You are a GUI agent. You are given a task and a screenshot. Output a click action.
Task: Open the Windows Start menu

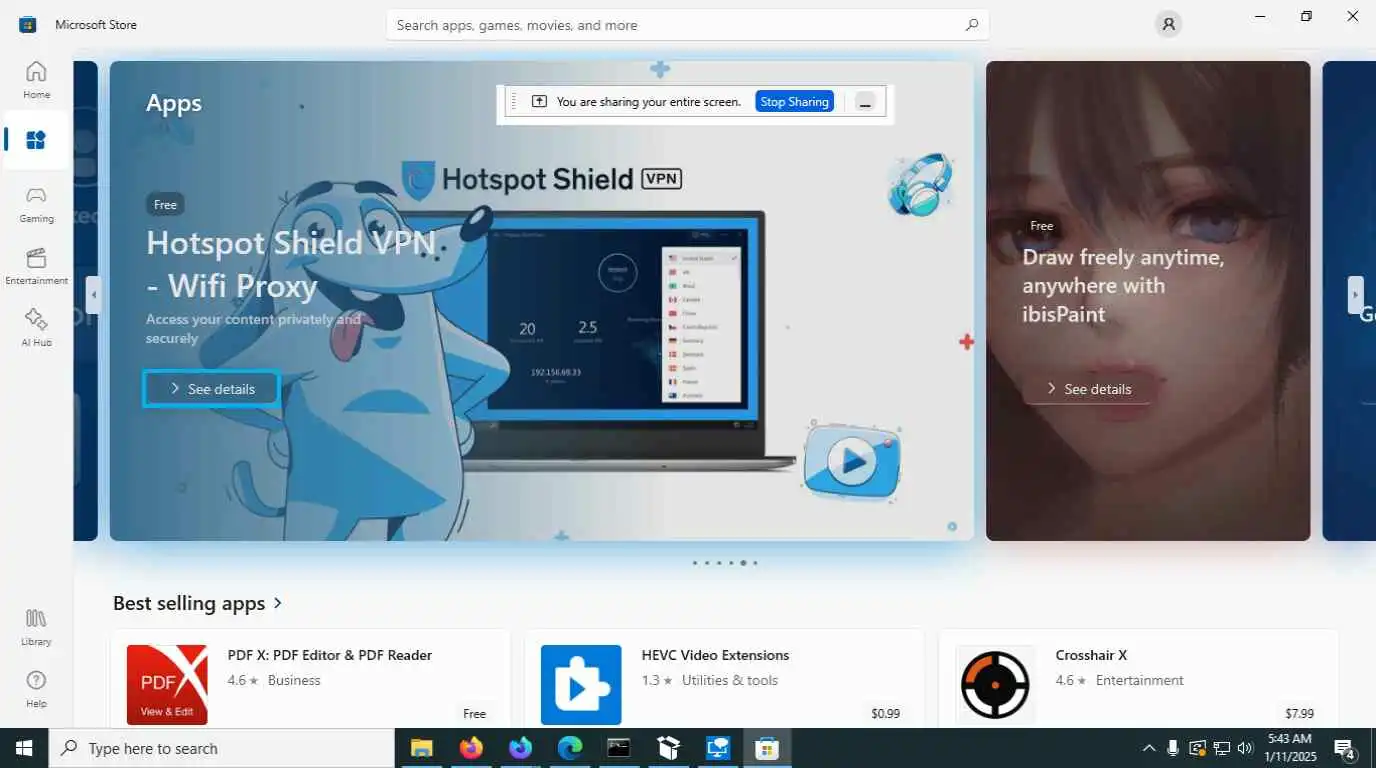pos(24,748)
